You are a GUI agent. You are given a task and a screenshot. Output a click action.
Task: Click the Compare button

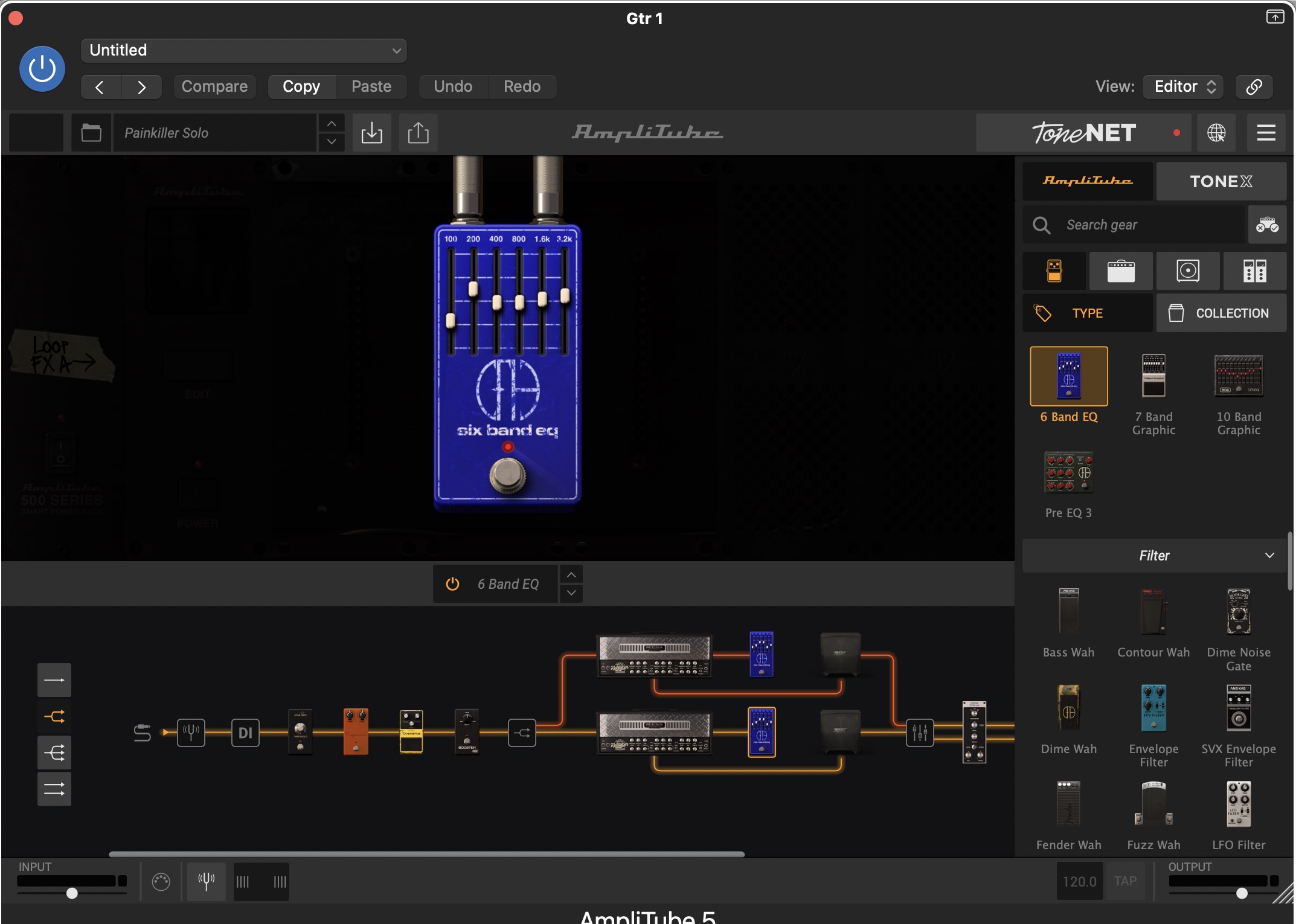click(x=214, y=86)
